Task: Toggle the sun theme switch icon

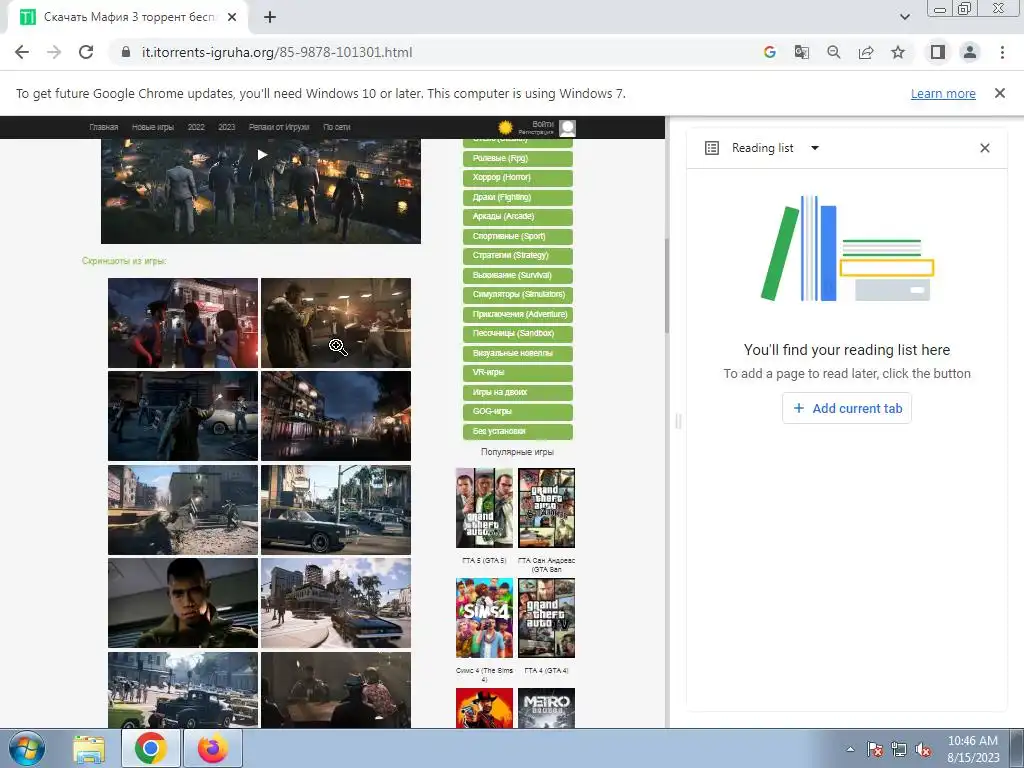Action: click(x=505, y=127)
